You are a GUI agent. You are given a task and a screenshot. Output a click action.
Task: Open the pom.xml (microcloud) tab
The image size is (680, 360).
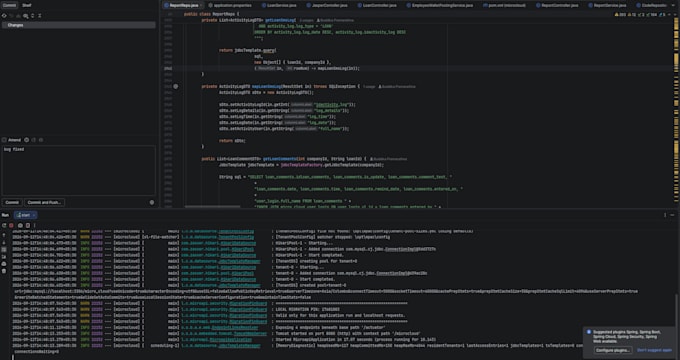(x=504, y=5)
